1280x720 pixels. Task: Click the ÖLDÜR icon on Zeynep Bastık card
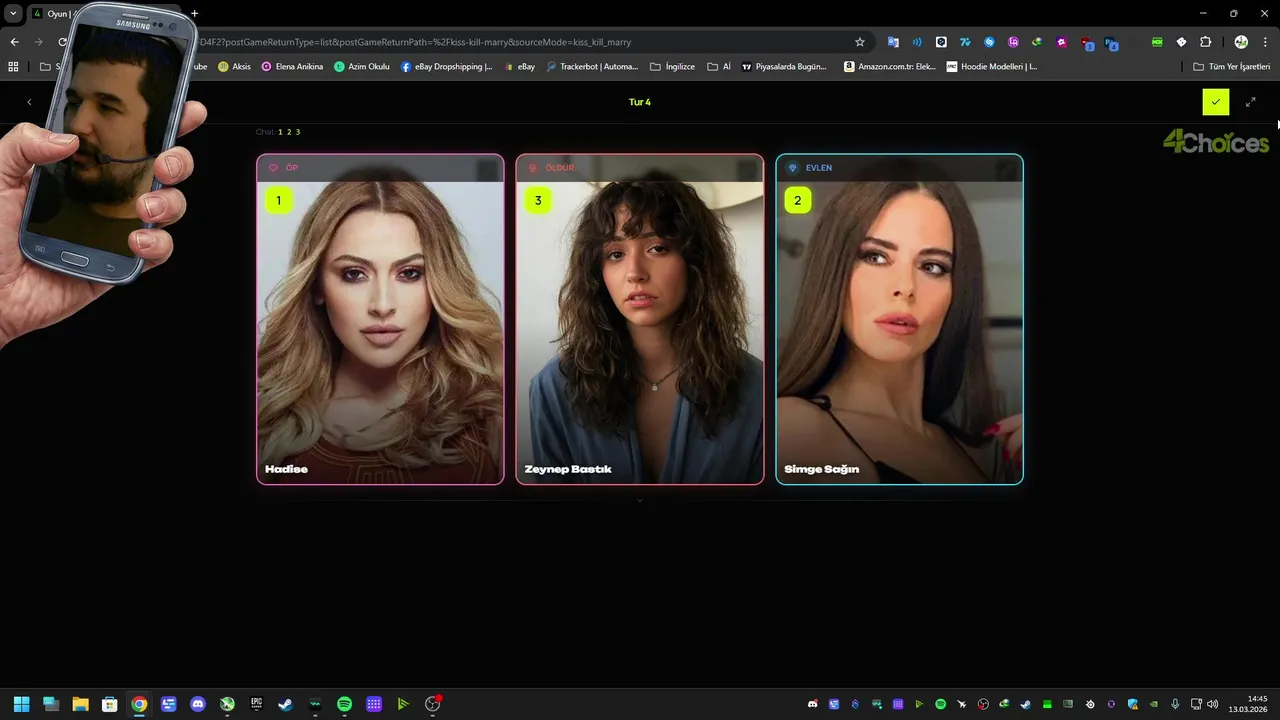coord(533,168)
